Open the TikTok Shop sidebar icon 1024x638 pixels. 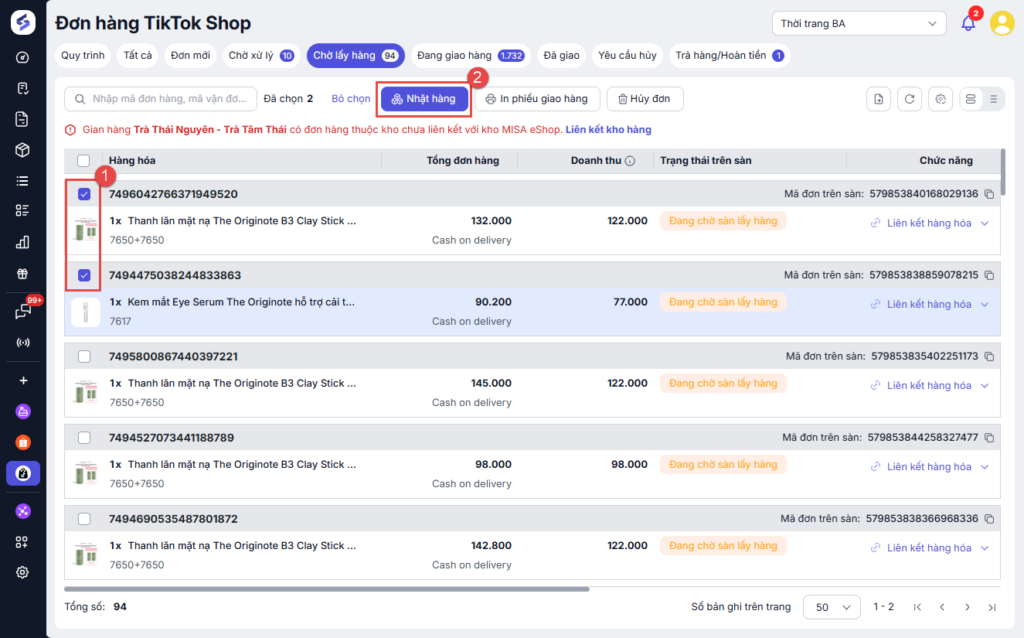(22, 473)
